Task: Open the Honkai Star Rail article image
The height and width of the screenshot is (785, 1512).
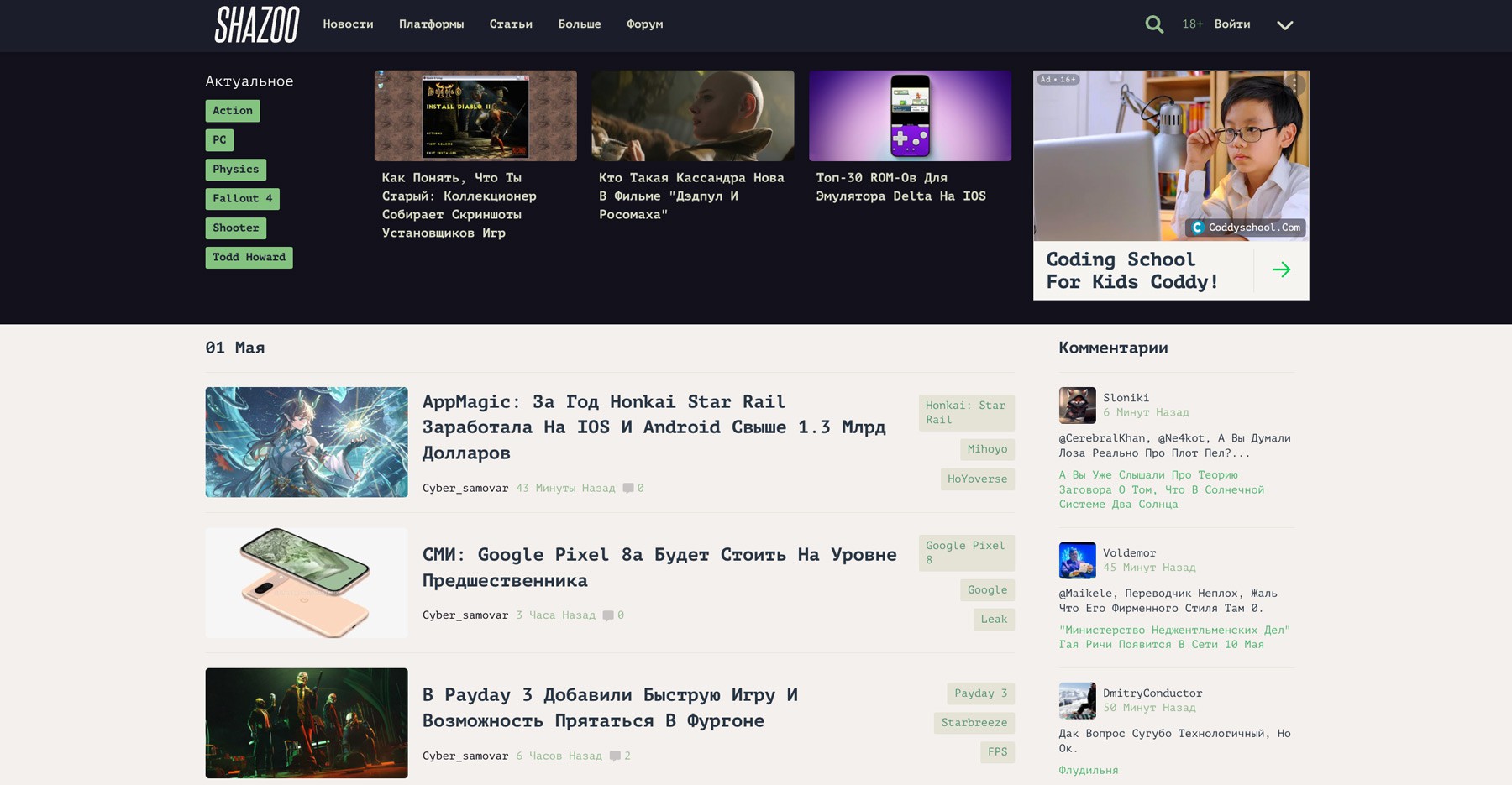Action: (307, 442)
